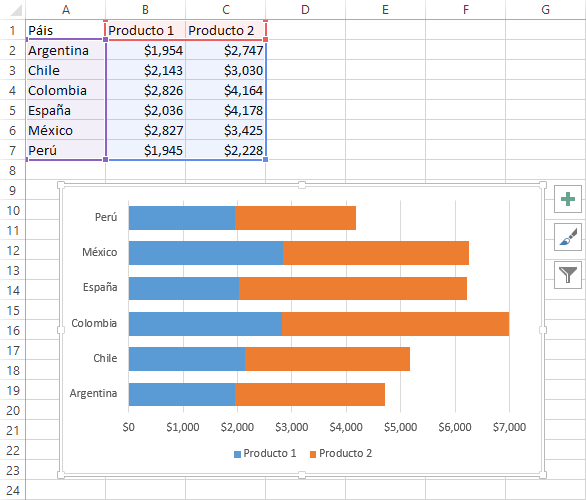Click the chart's bottom-center resize handle
Image resolution: width=586 pixels, height=500 pixels.
(x=302, y=475)
